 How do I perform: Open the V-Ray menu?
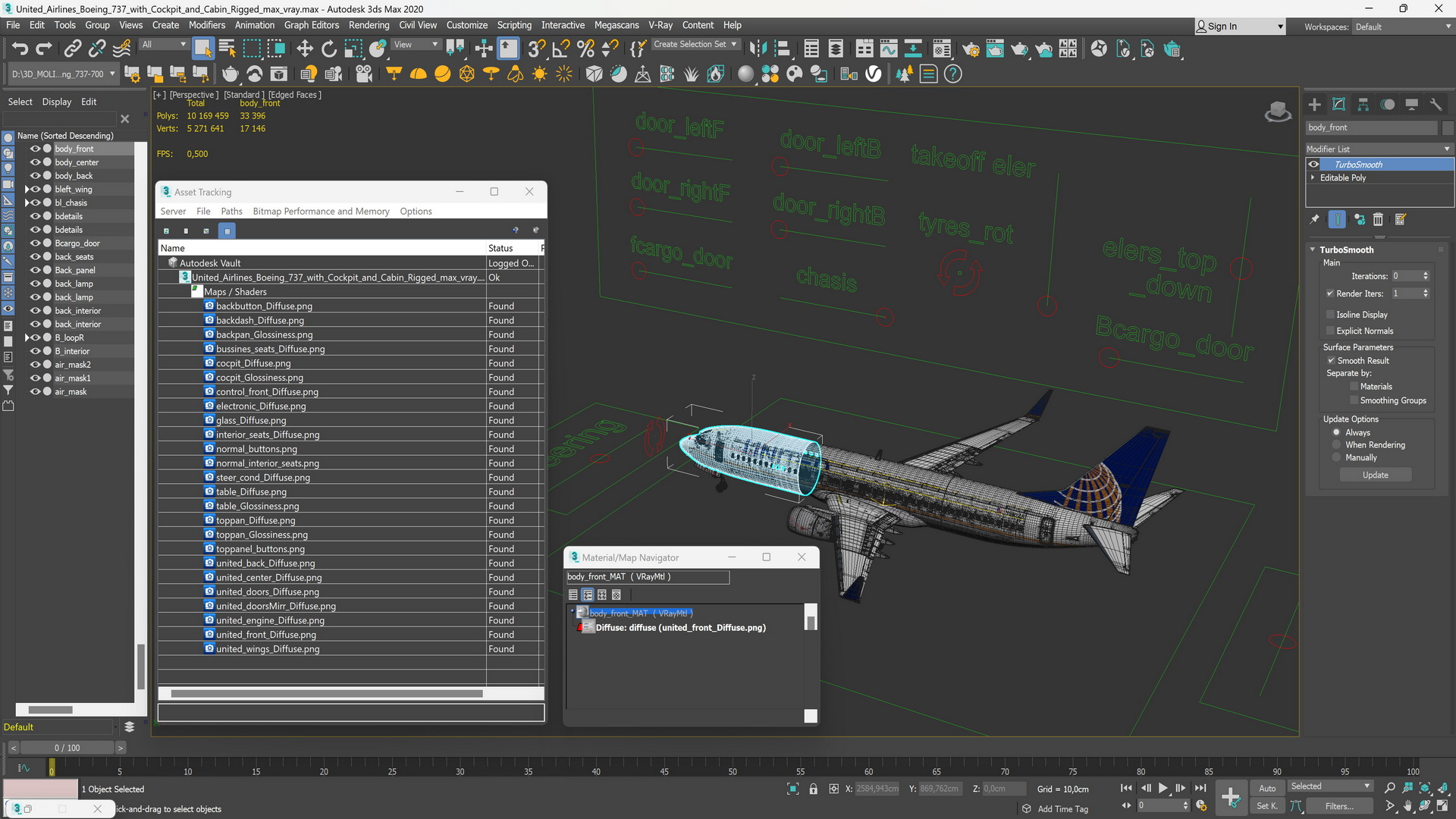(x=660, y=25)
